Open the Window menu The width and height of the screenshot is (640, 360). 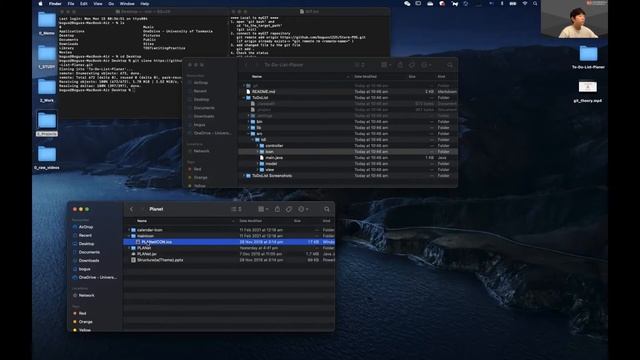[x=127, y=4]
